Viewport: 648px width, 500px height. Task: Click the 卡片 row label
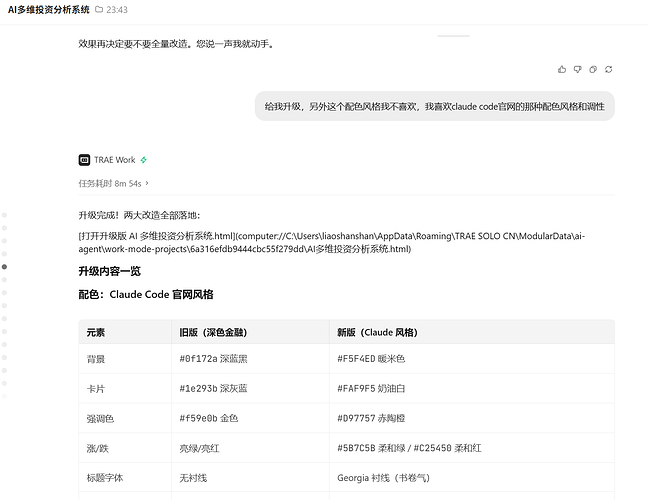pyautogui.click(x=95, y=389)
